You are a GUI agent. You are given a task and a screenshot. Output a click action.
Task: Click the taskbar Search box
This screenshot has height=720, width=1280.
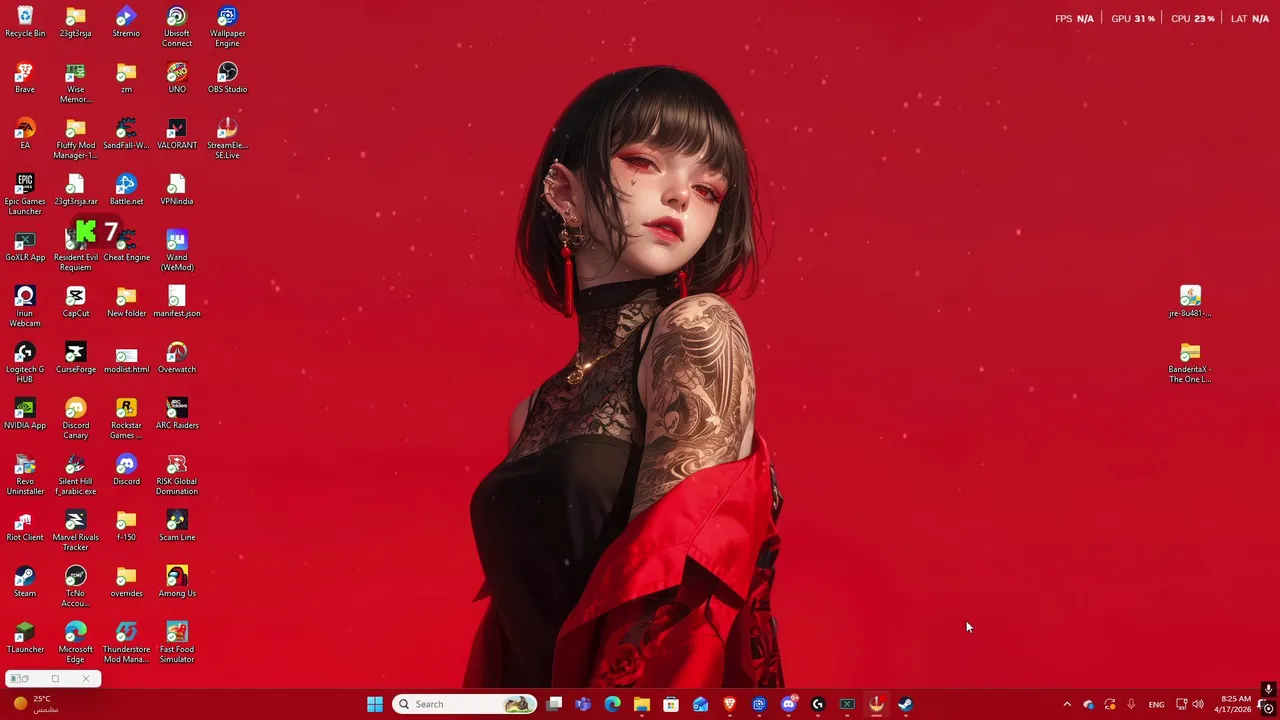(464, 704)
